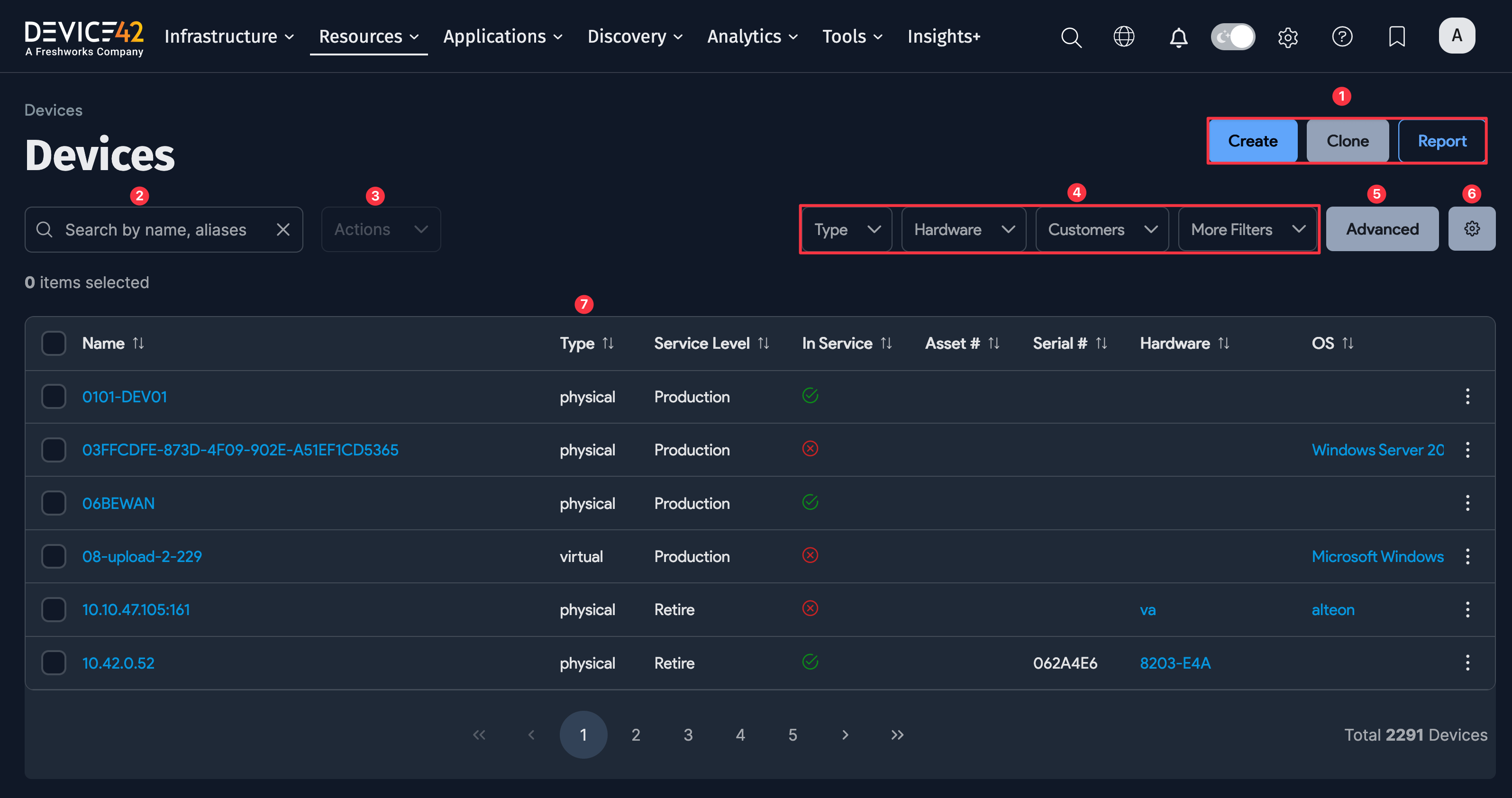Open notifications bell icon
Image resolution: width=1512 pixels, height=798 pixels.
tap(1178, 37)
